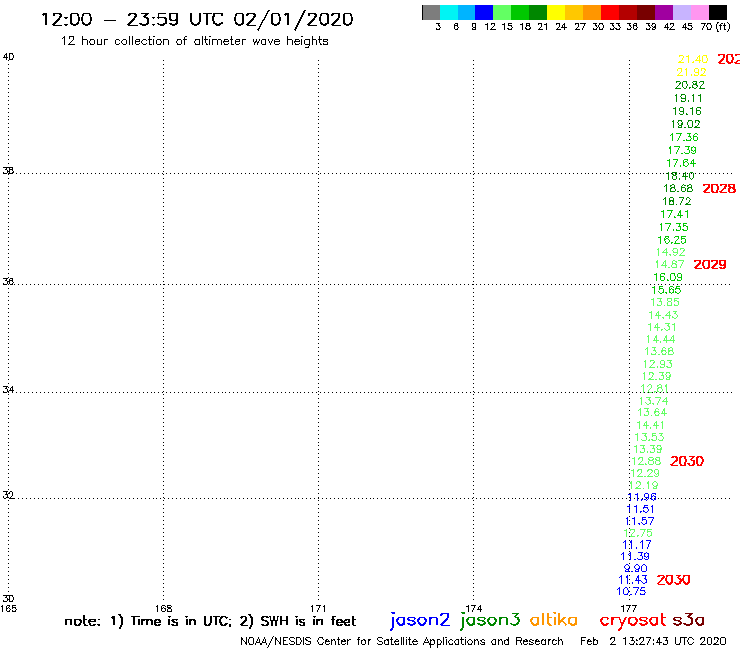Select the 11.43 wave height
Viewport: 740px width, 650px height.
(x=633, y=580)
